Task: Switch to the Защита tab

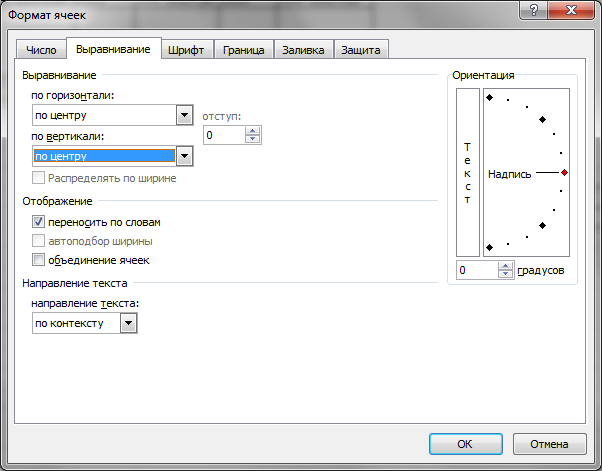Action: point(361,50)
